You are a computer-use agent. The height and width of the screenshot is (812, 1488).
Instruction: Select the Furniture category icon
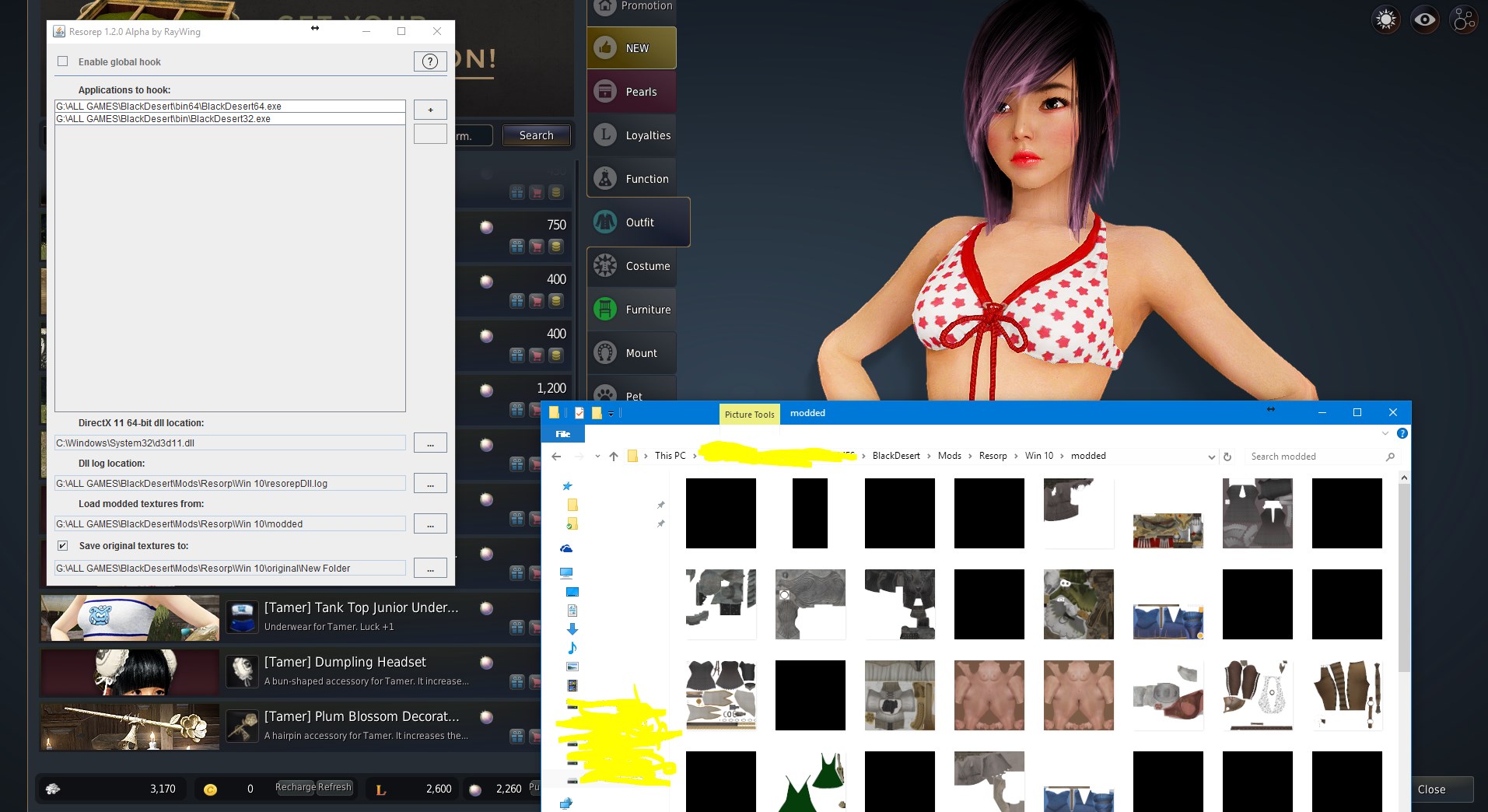(x=605, y=310)
